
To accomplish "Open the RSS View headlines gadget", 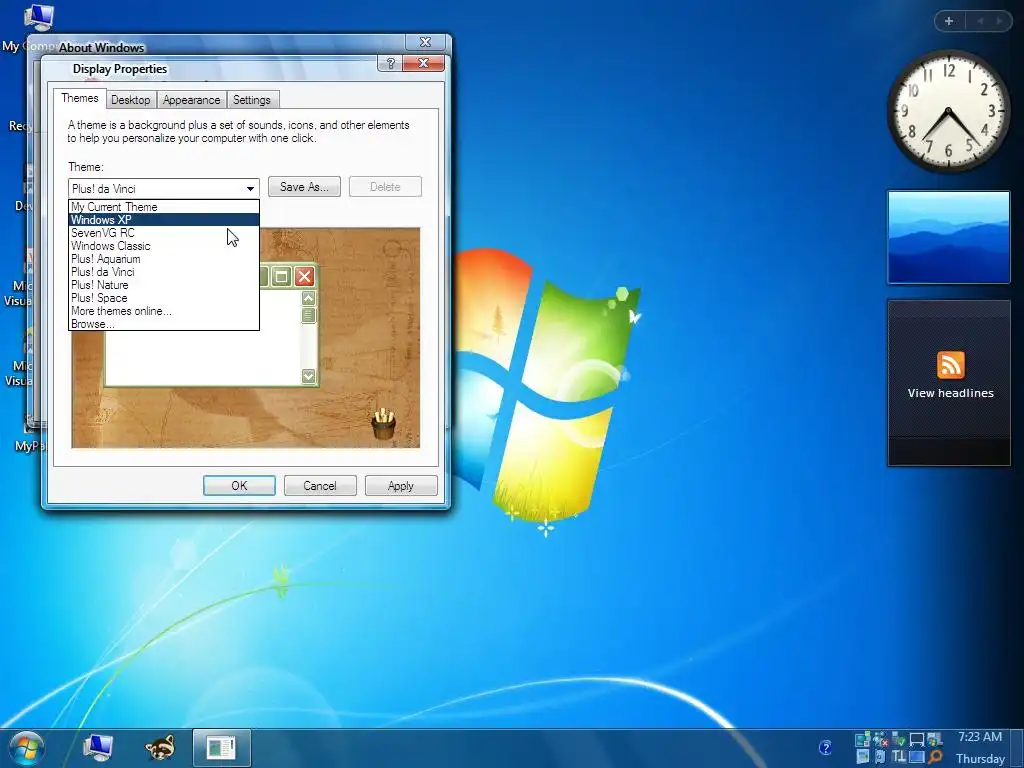I will [949, 383].
